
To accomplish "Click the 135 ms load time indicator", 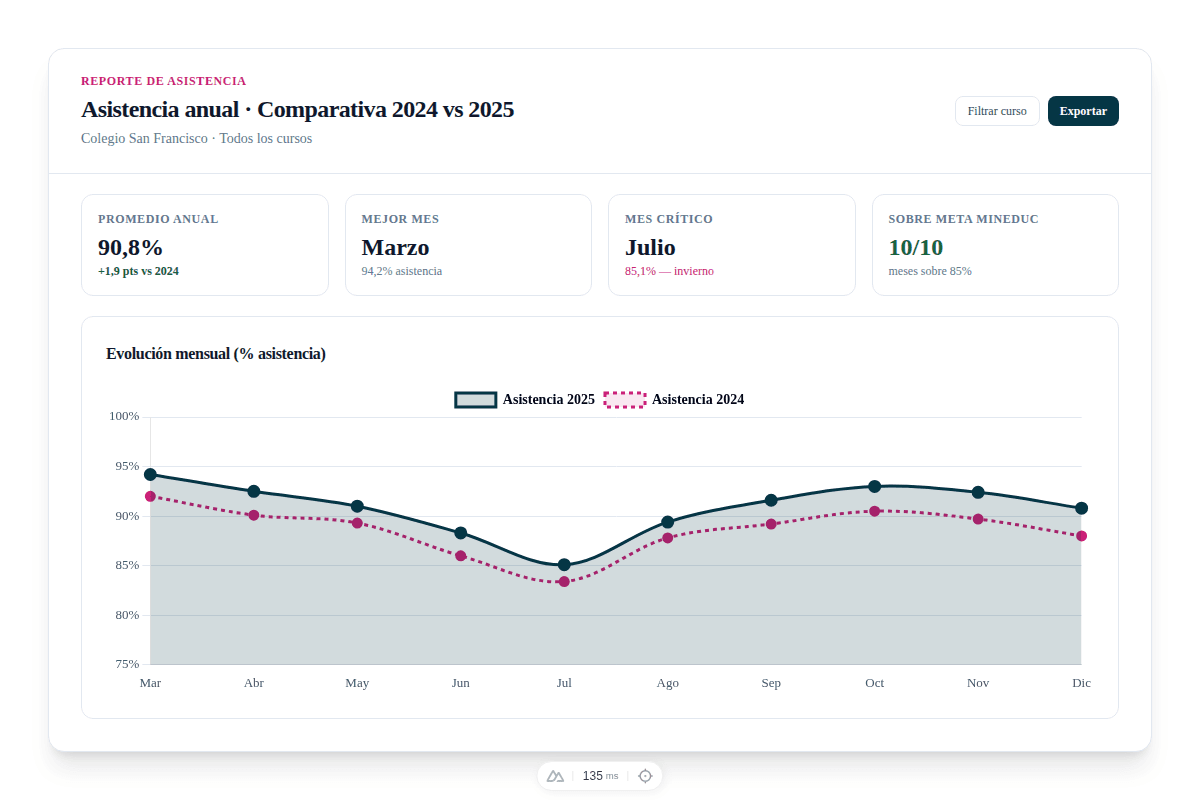I will 600,776.
